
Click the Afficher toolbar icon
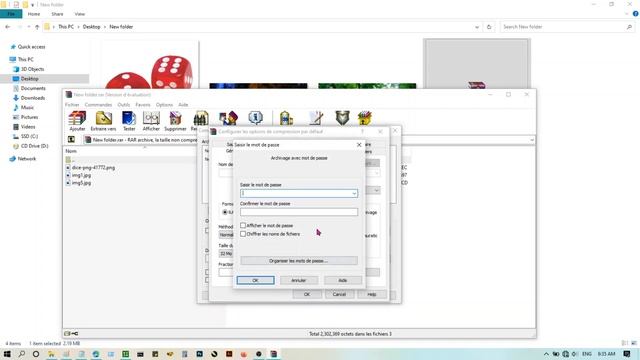pyautogui.click(x=151, y=121)
